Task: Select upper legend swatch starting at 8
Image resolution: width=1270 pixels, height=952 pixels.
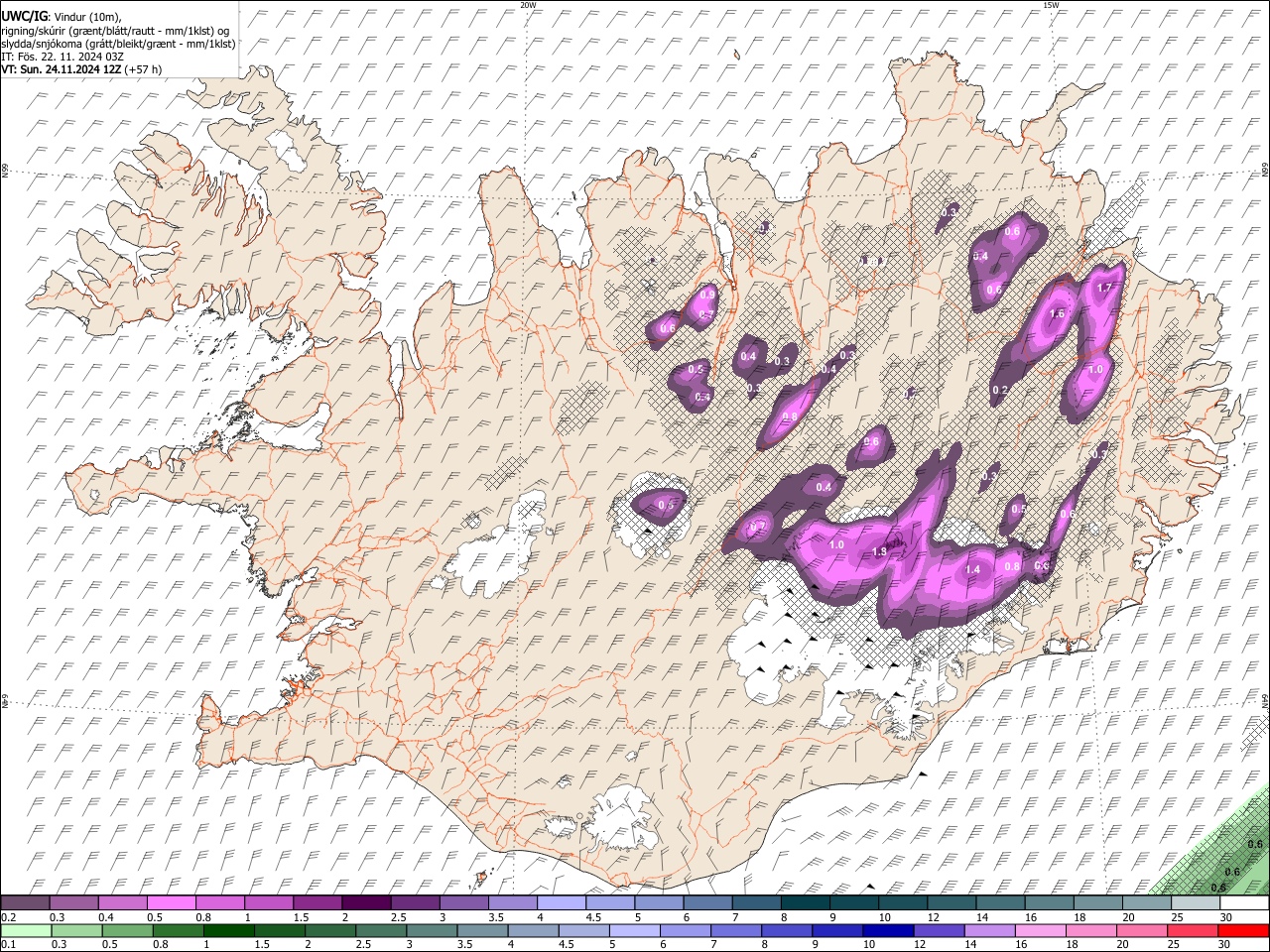Action: (805, 903)
